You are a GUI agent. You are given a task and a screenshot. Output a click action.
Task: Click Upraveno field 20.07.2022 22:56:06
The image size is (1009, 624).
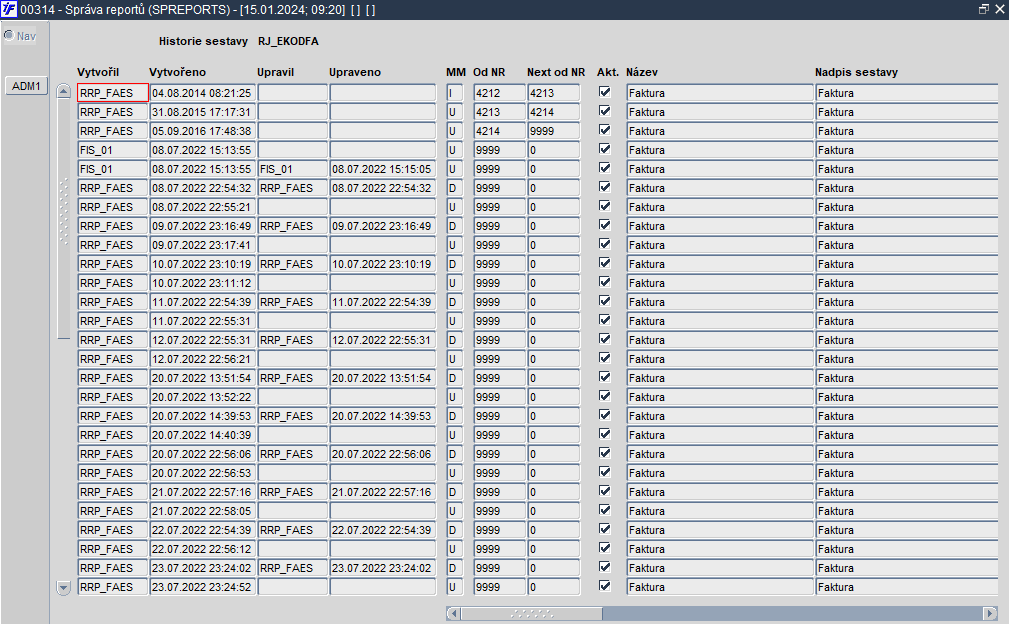point(382,454)
